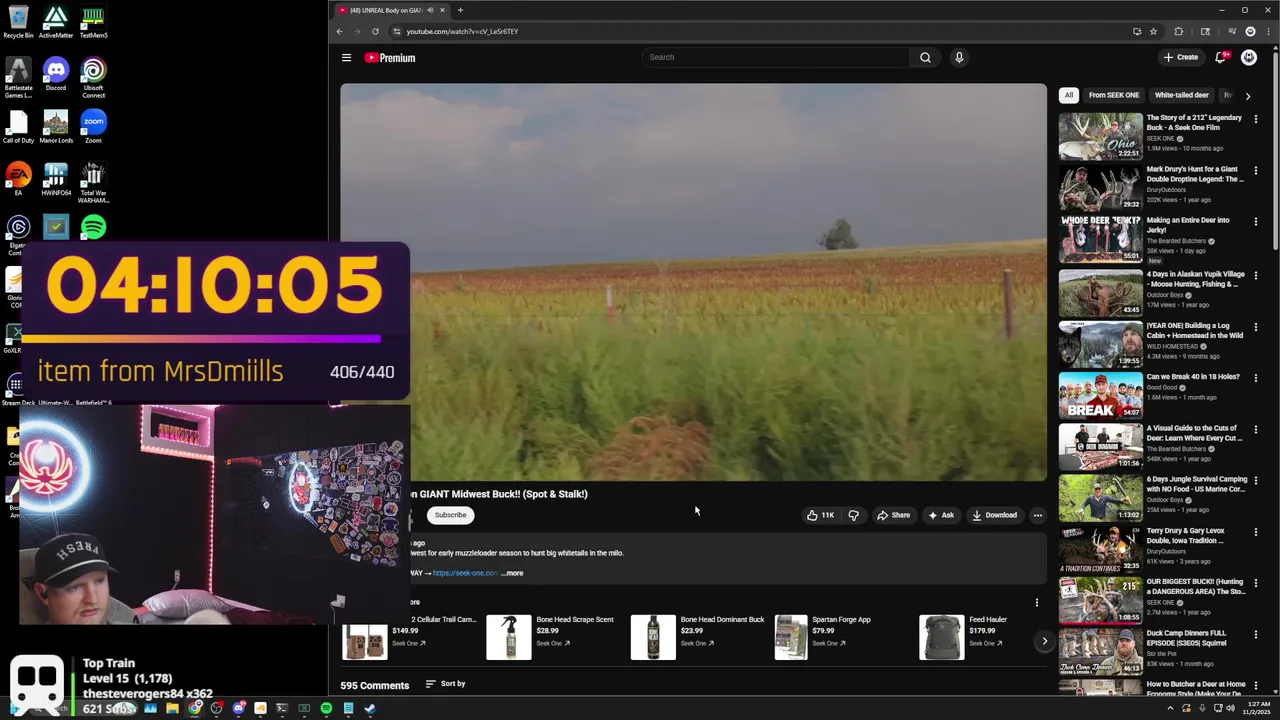Go back in Chrome

point(339,31)
